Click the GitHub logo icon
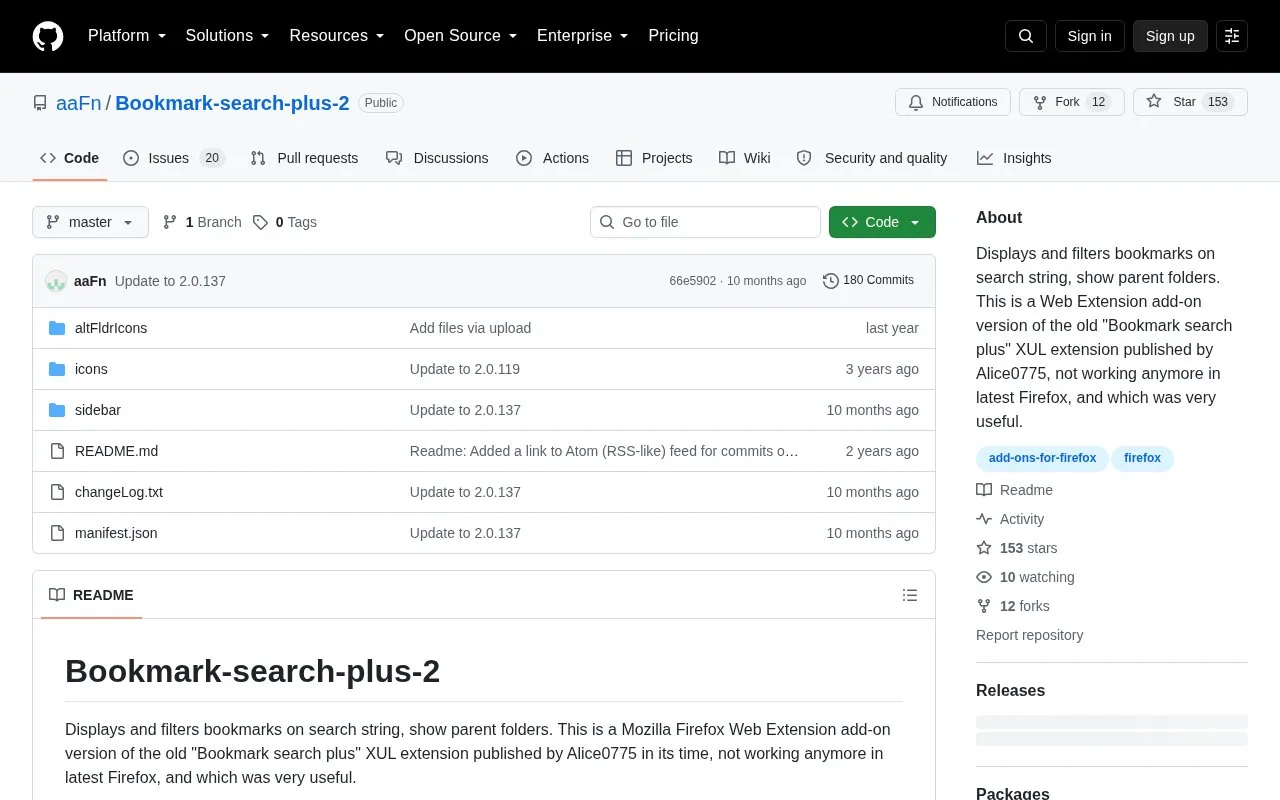 [x=48, y=36]
